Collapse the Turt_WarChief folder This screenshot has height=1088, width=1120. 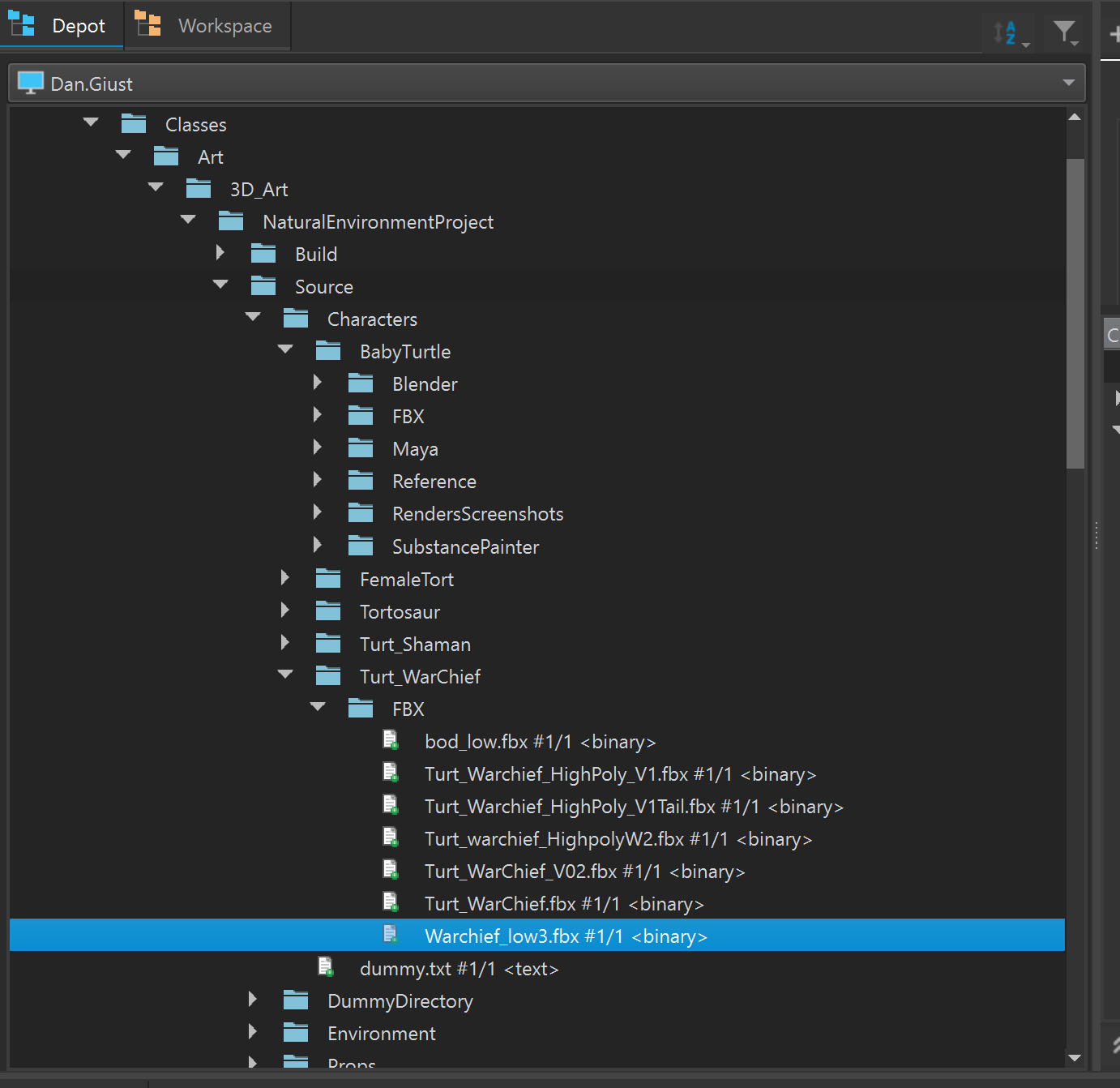[x=285, y=675]
